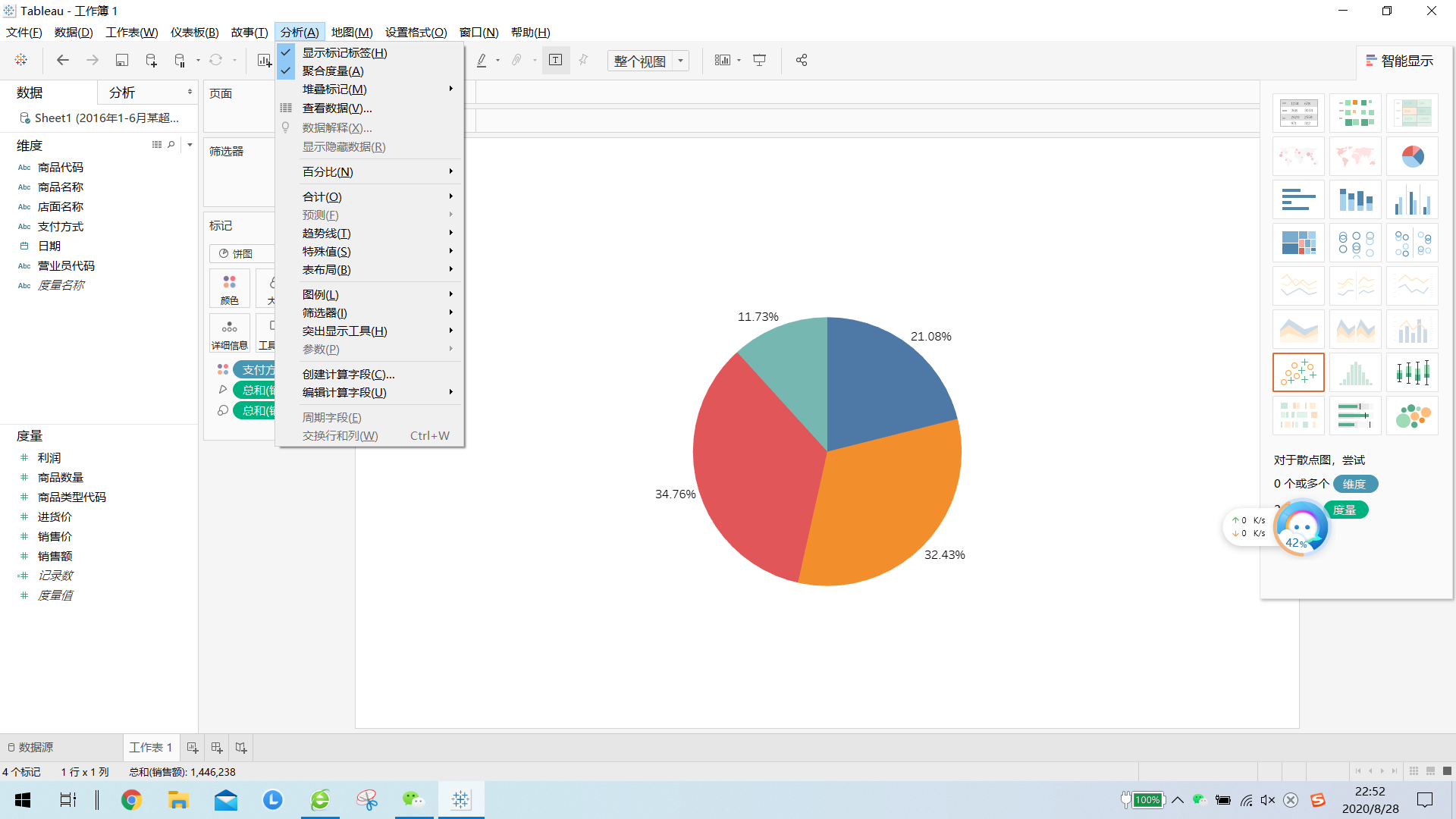Click the new dashboard tab icon
This screenshot has height=819, width=1456.
(217, 748)
